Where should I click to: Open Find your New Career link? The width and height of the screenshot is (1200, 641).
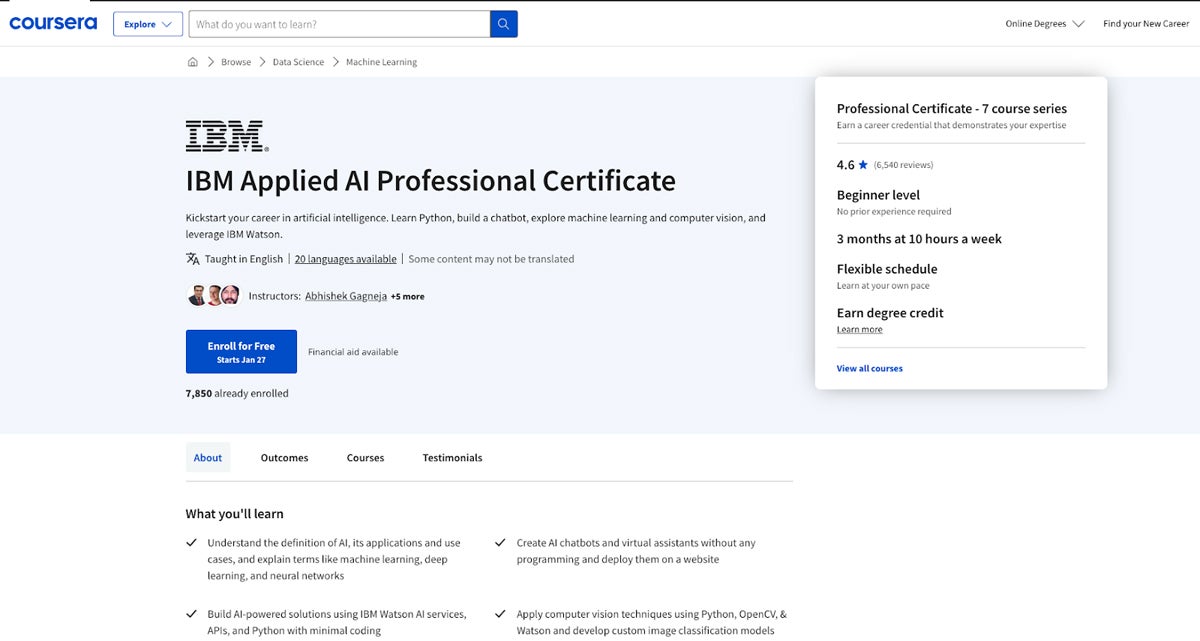point(1146,24)
